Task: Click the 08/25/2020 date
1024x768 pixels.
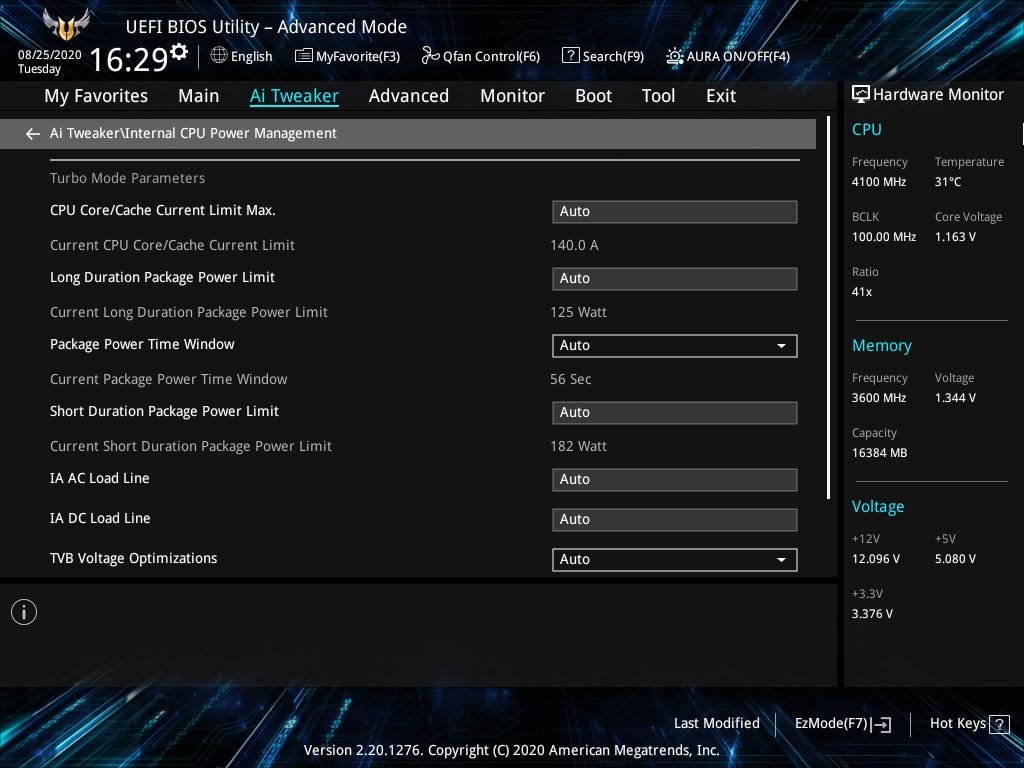Action: pos(50,55)
